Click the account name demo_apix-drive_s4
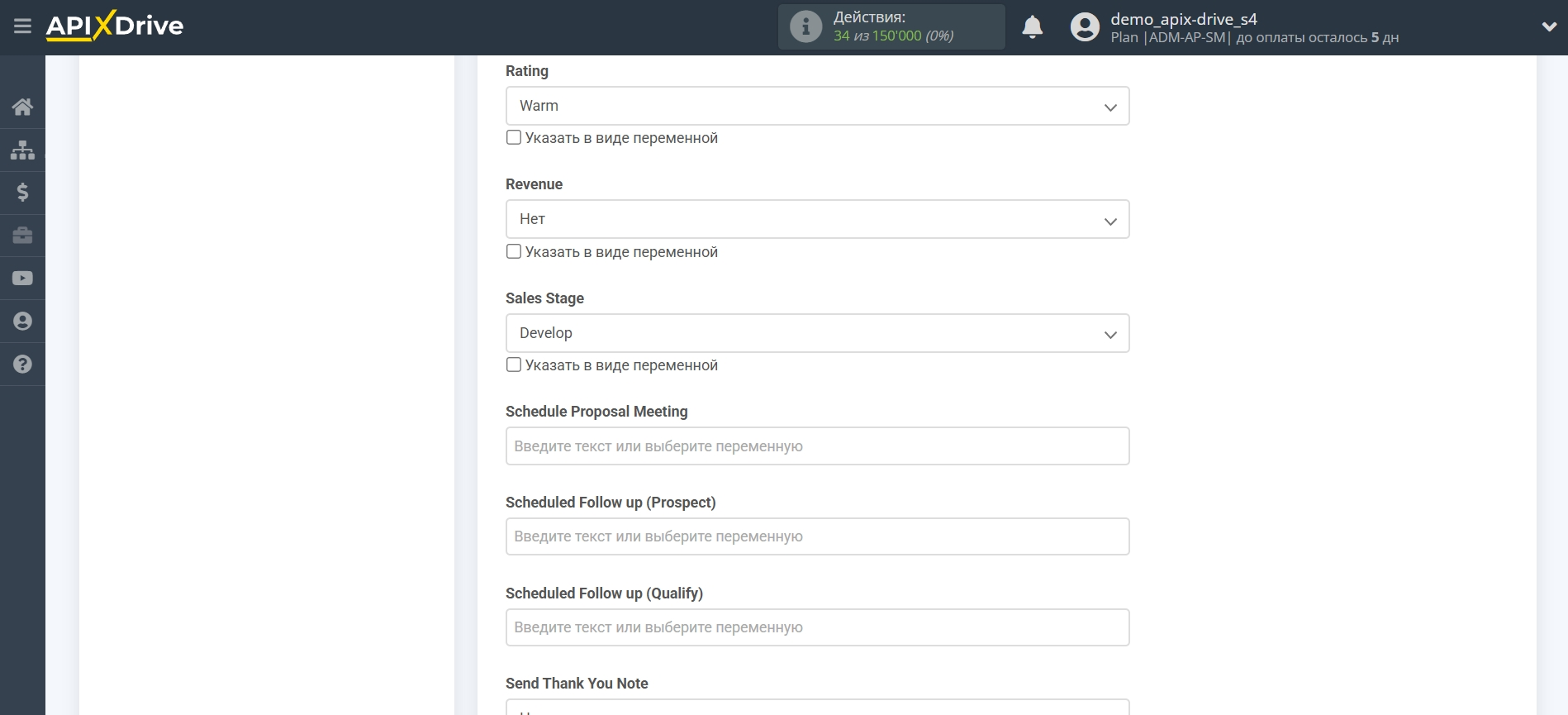Viewport: 1568px width, 715px height. (1183, 19)
